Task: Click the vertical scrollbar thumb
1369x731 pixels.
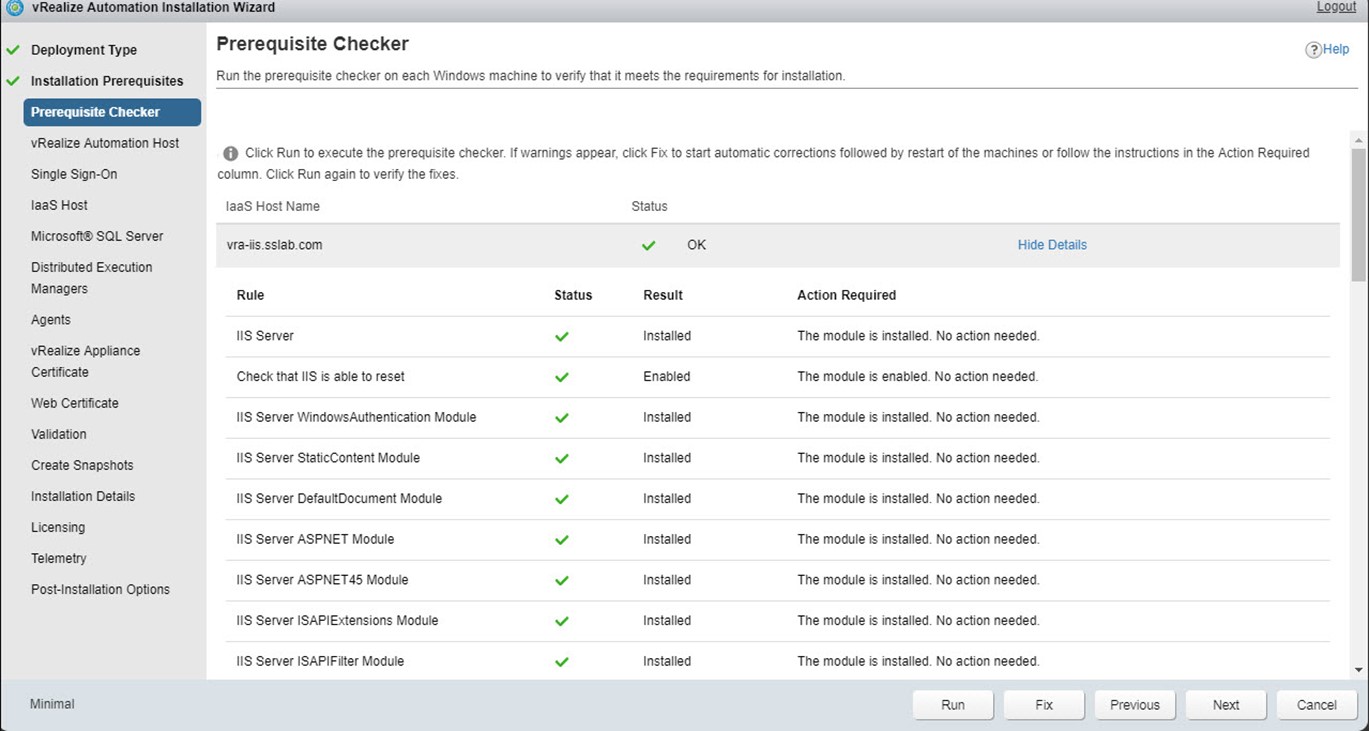Action: click(x=1358, y=215)
